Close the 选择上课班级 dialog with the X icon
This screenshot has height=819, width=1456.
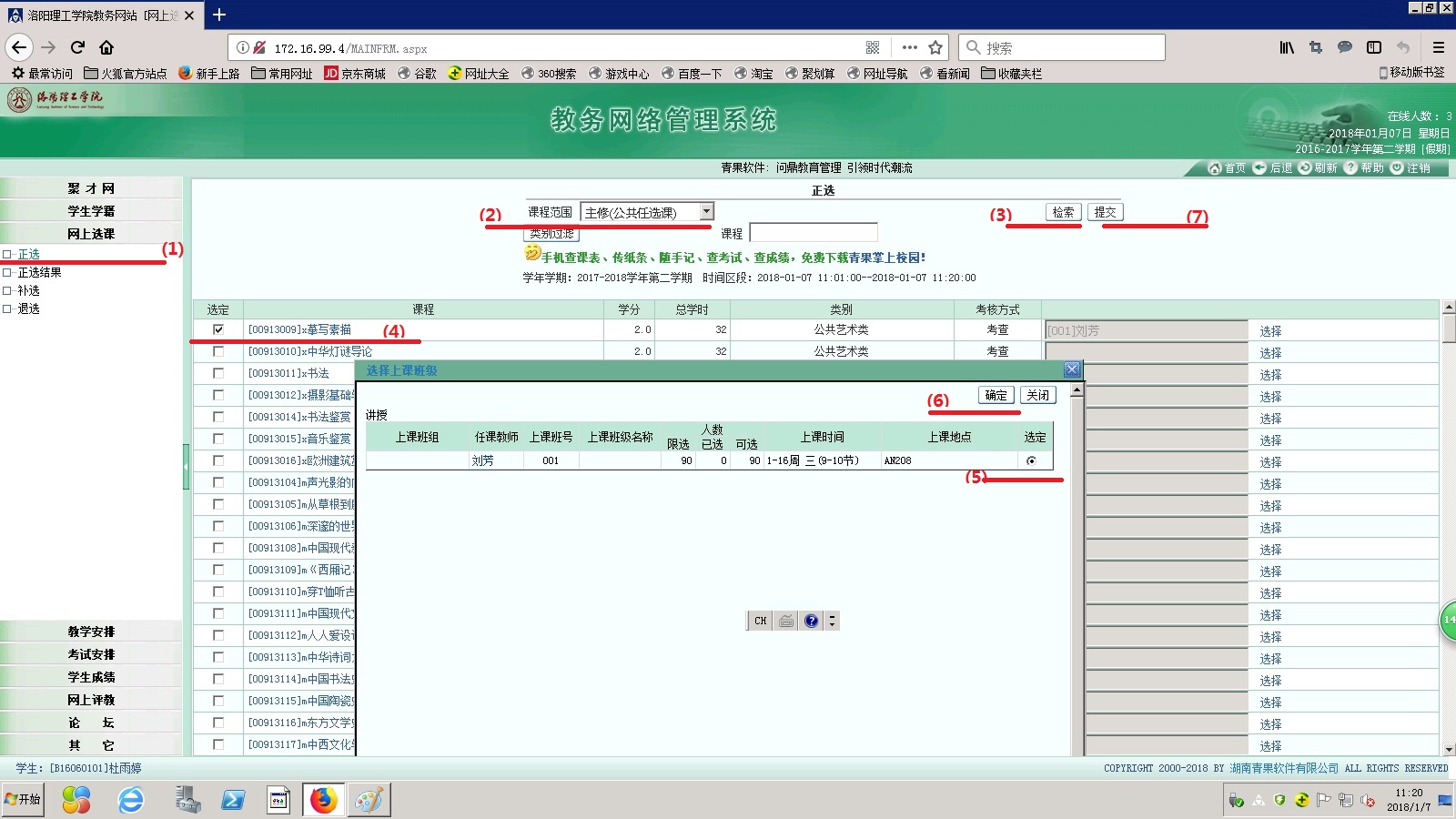(x=1072, y=369)
